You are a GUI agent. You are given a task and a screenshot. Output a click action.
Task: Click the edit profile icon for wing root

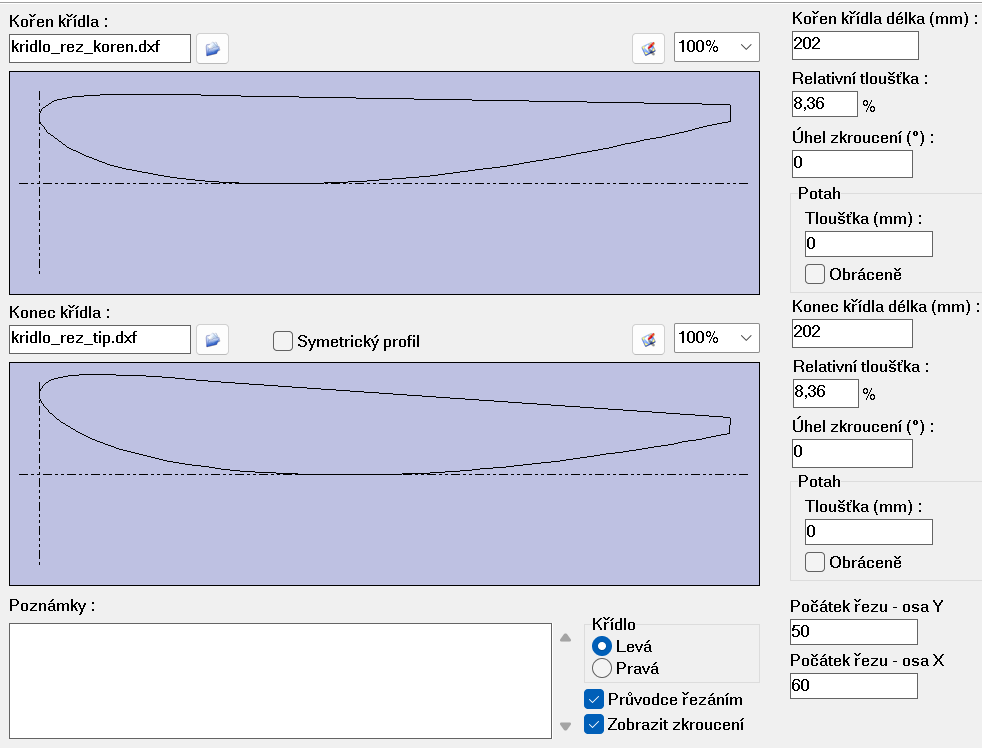(648, 48)
